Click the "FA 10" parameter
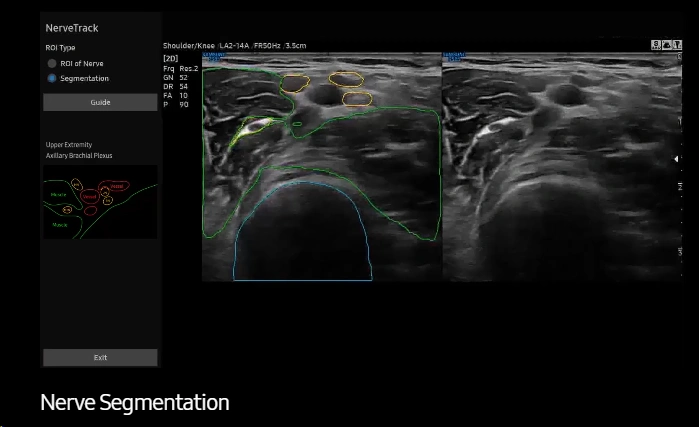 tap(176, 95)
